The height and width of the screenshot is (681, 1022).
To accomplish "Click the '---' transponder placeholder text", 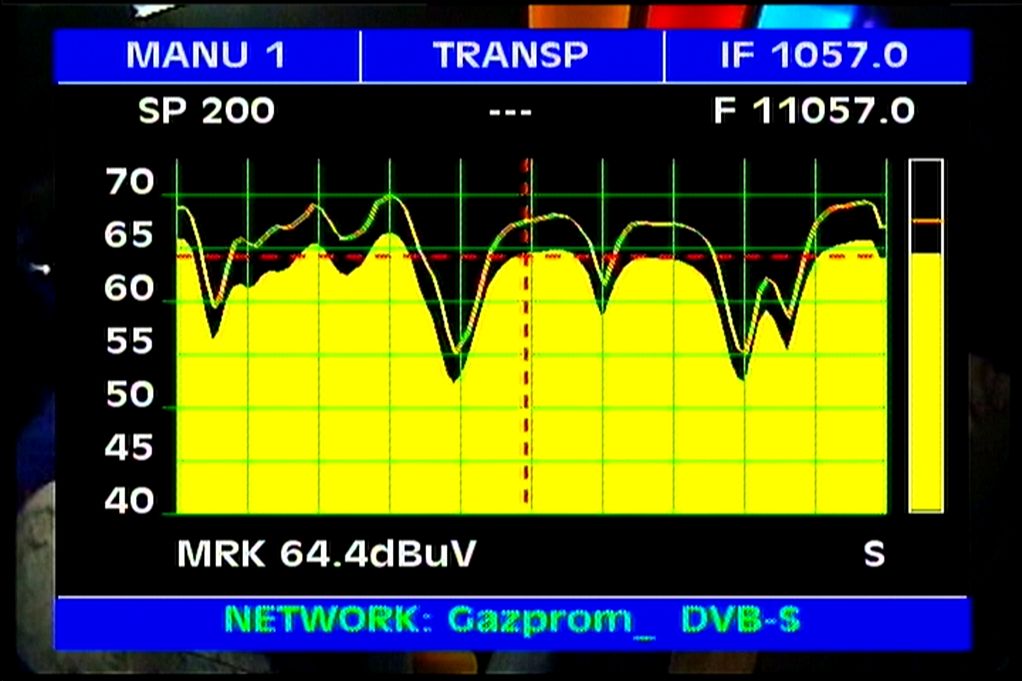I will [x=511, y=112].
